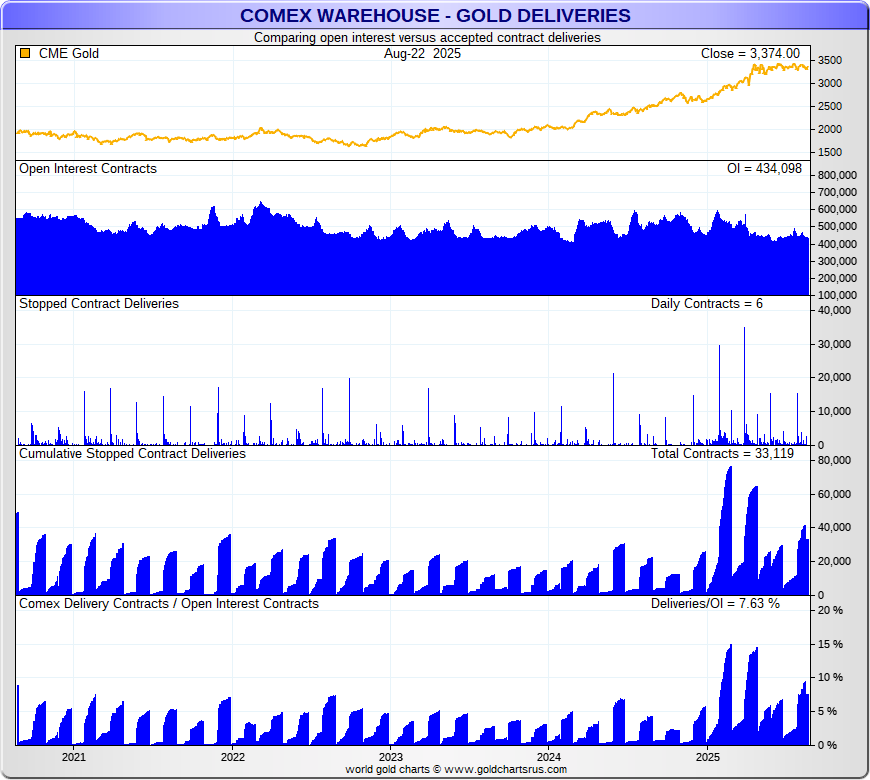Click the 'Open Interest Contracts' panel label
Screen dimensions: 870x780
(x=88, y=169)
